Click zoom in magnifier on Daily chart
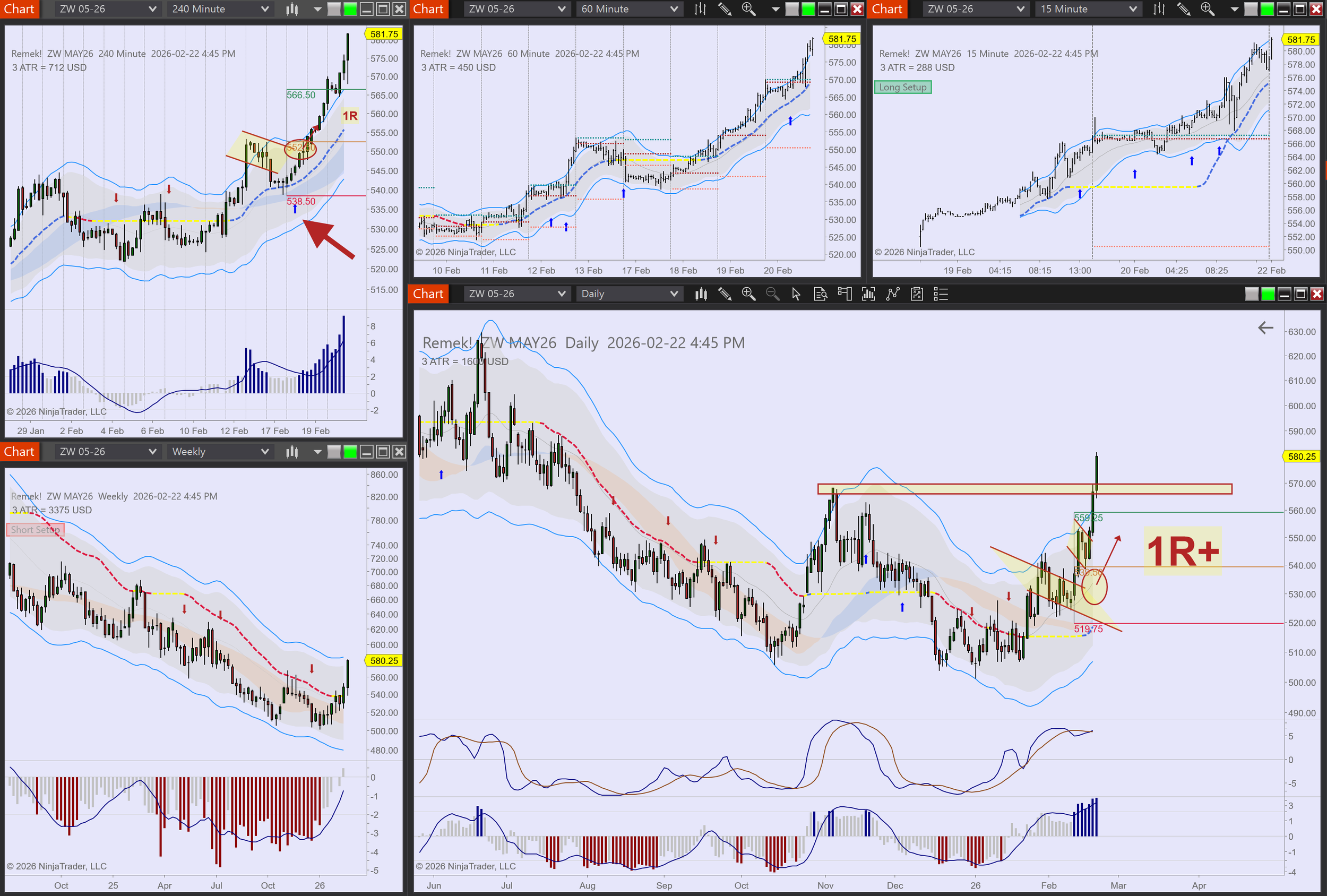 pos(748,294)
